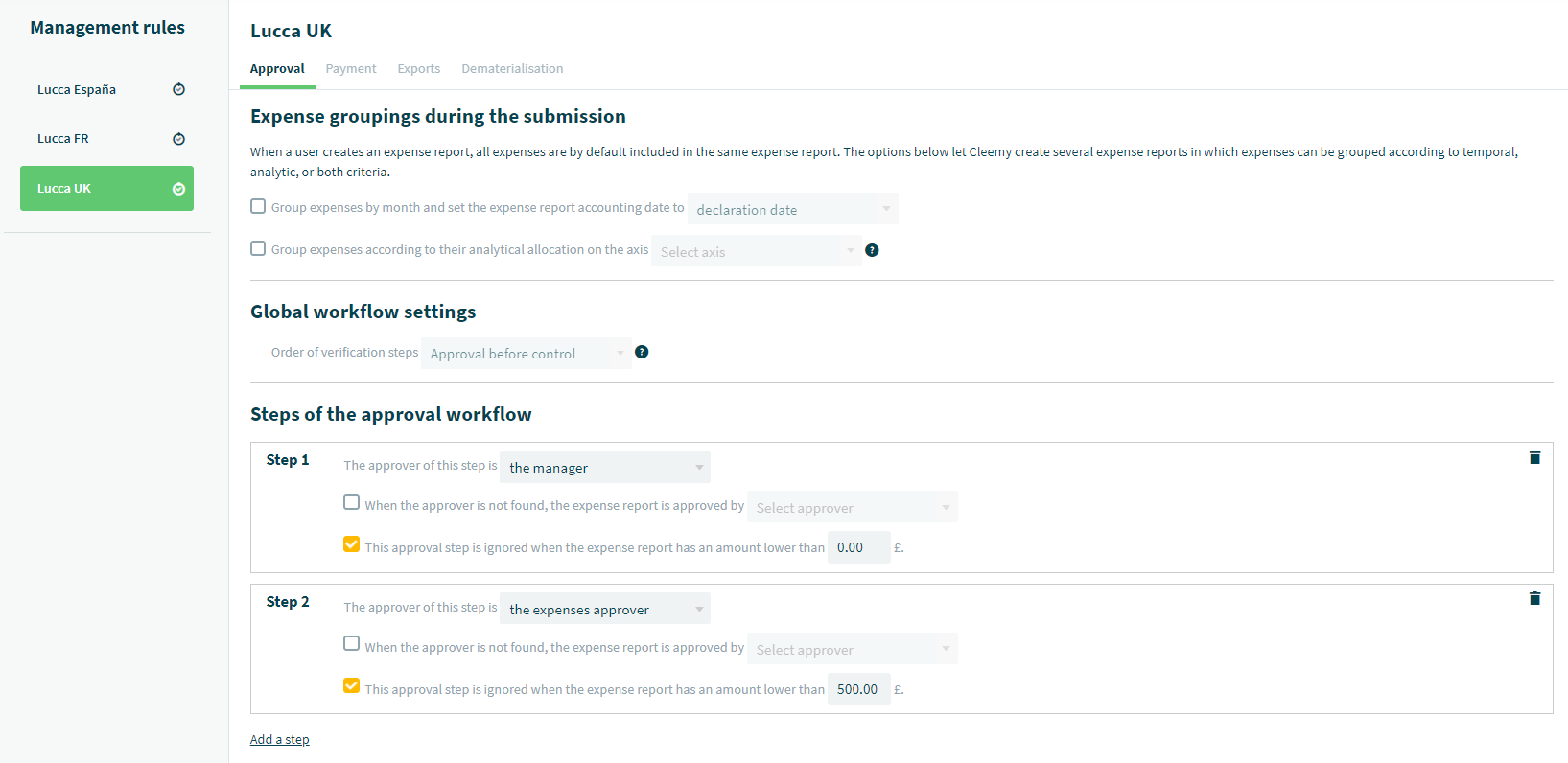Open help icon beside order of verification steps
Screen dimensions: 1568x763
tap(642, 352)
